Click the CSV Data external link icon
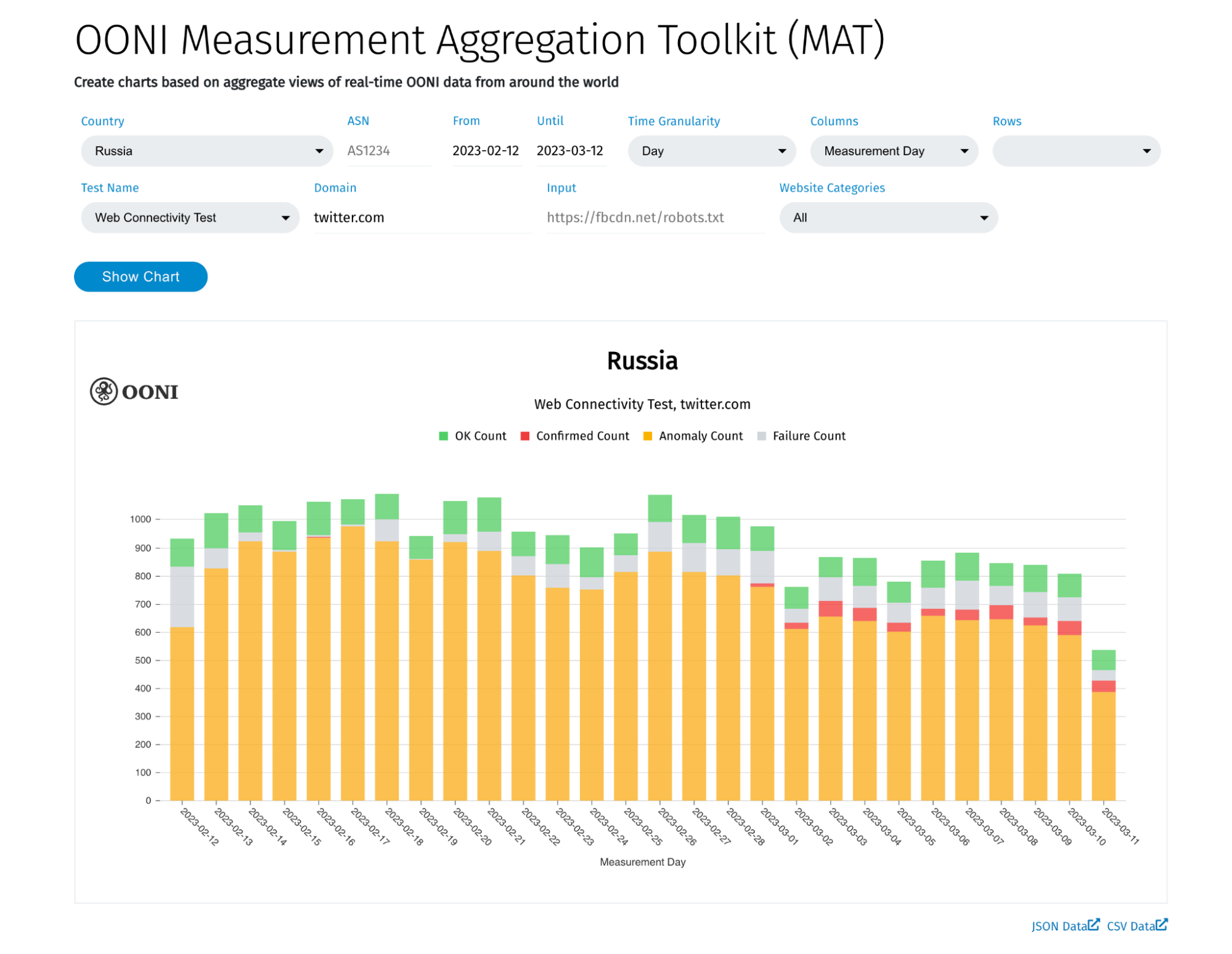The width and height of the screenshot is (1232, 954). [x=1162, y=924]
